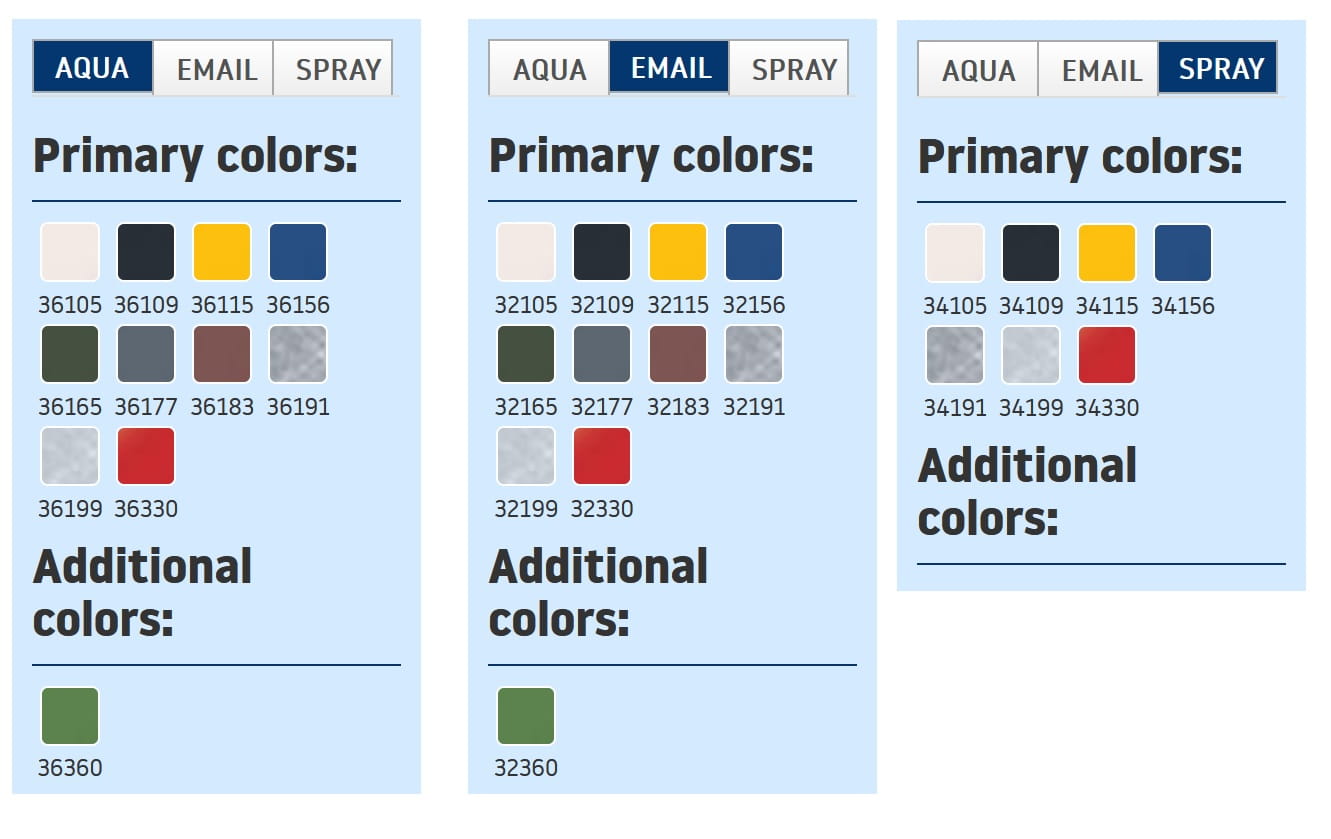Click the green additional color 36360
1331x839 pixels.
tap(70, 716)
